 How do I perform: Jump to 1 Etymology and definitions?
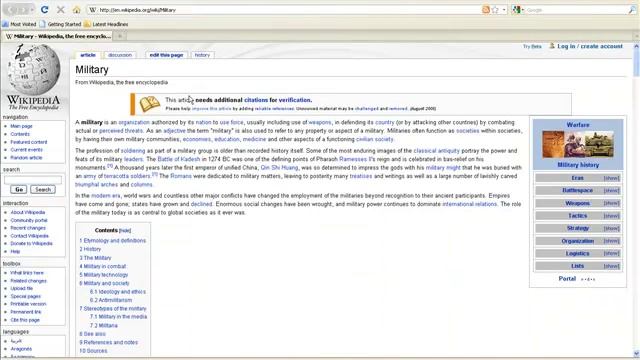tap(113, 240)
